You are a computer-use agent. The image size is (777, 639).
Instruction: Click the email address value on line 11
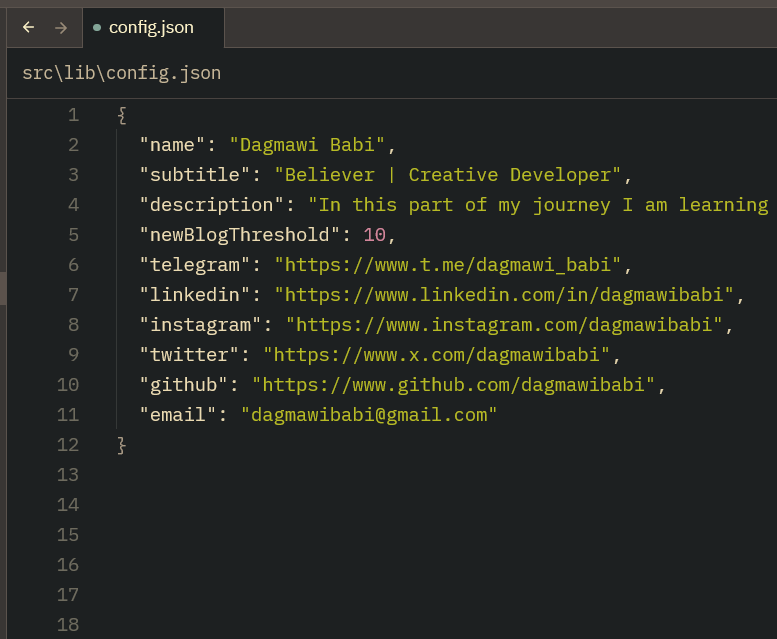tap(369, 415)
